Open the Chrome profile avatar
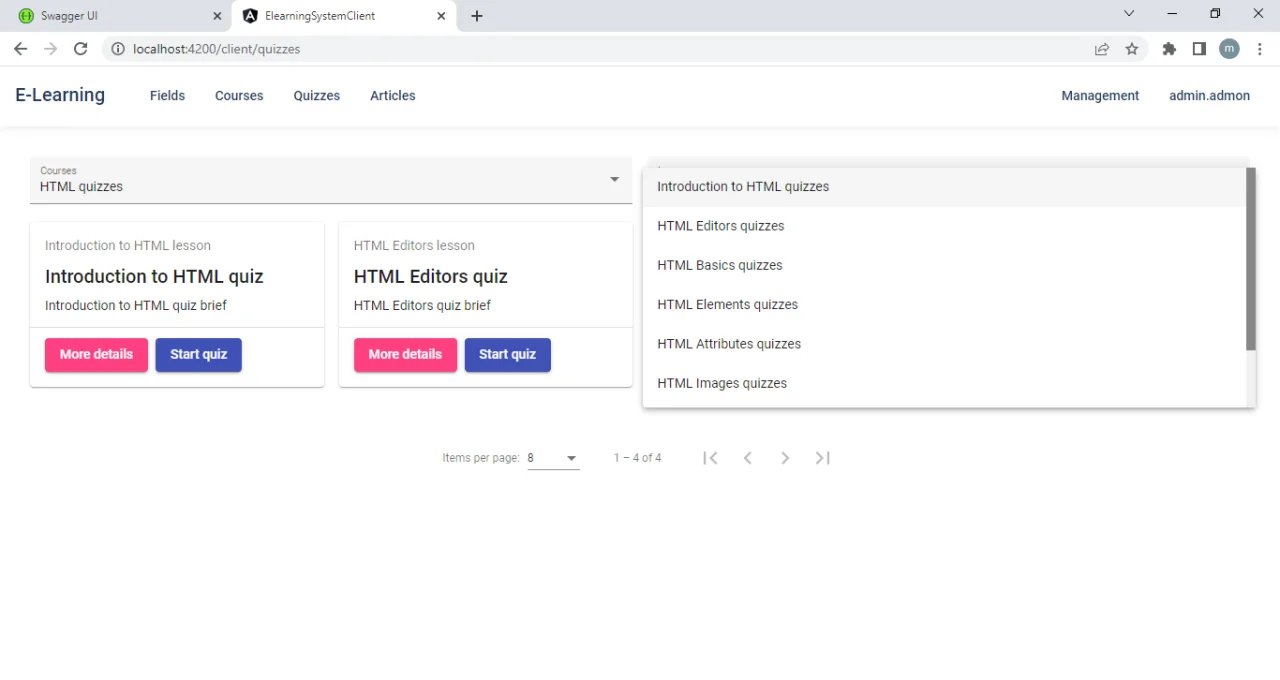This screenshot has width=1280, height=680. (1229, 49)
